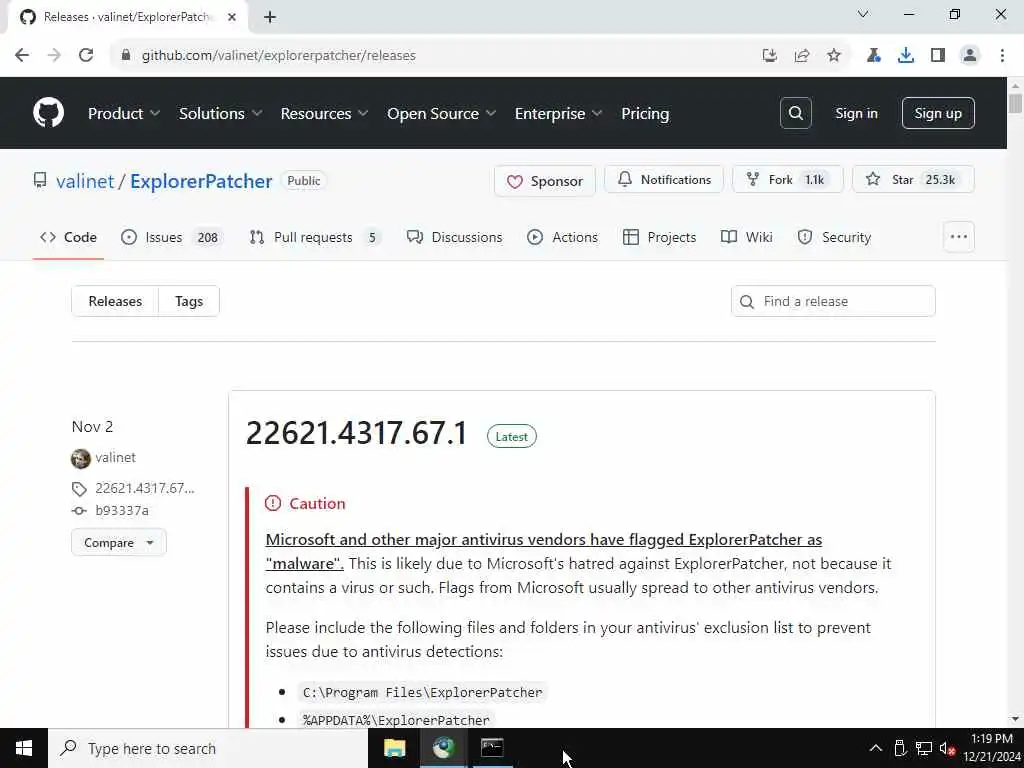
Task: Click the site lock icon in address bar
Action: (125, 55)
